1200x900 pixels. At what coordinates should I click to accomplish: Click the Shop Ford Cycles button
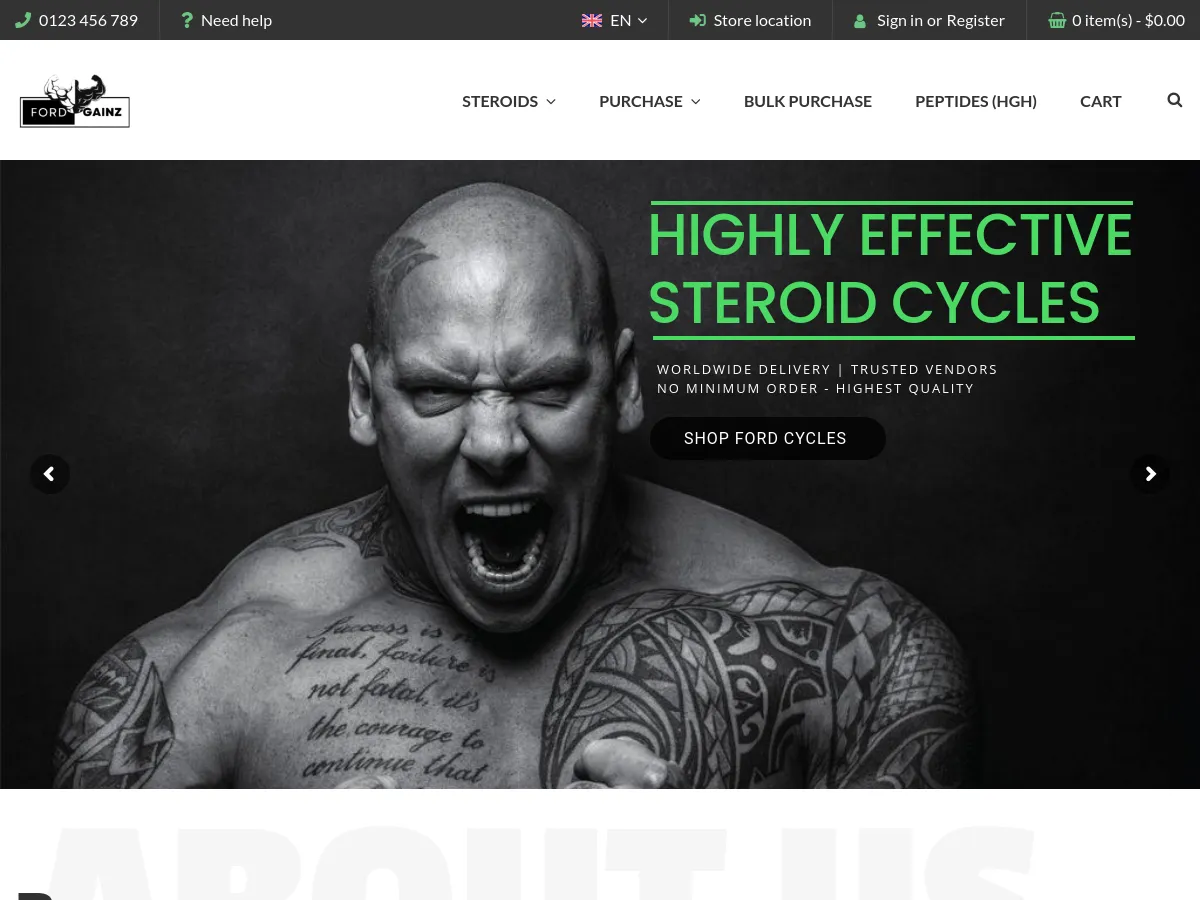pyautogui.click(x=768, y=438)
